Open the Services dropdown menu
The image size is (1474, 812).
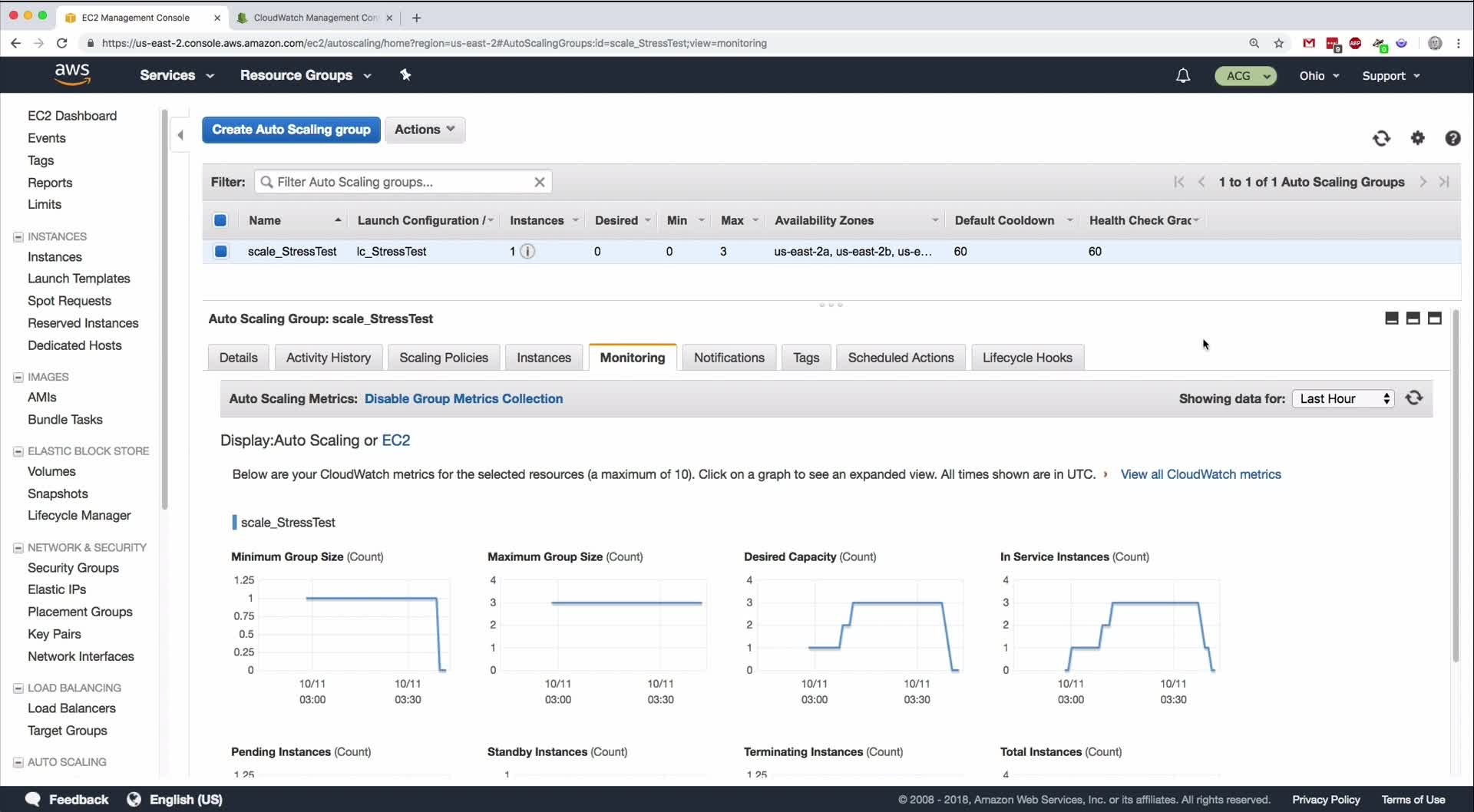tap(177, 75)
